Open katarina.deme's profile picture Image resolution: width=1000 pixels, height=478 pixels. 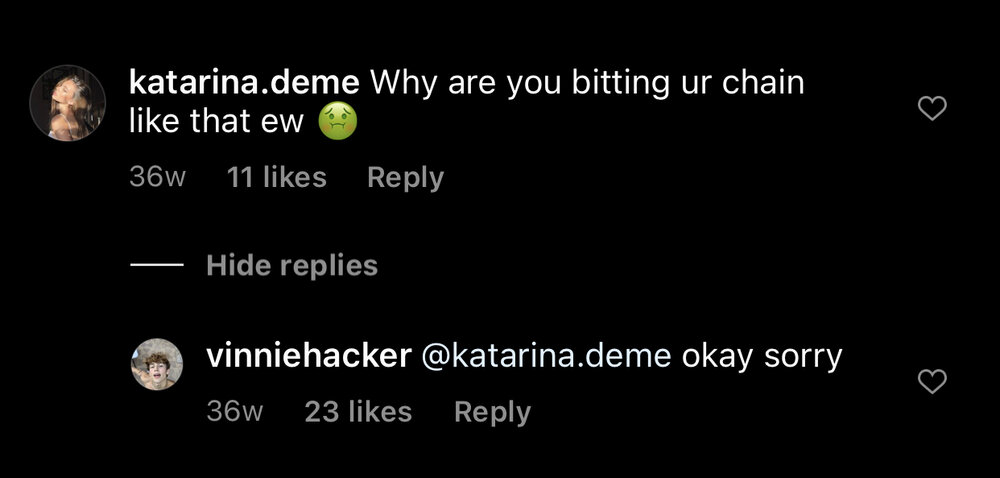coord(68,103)
